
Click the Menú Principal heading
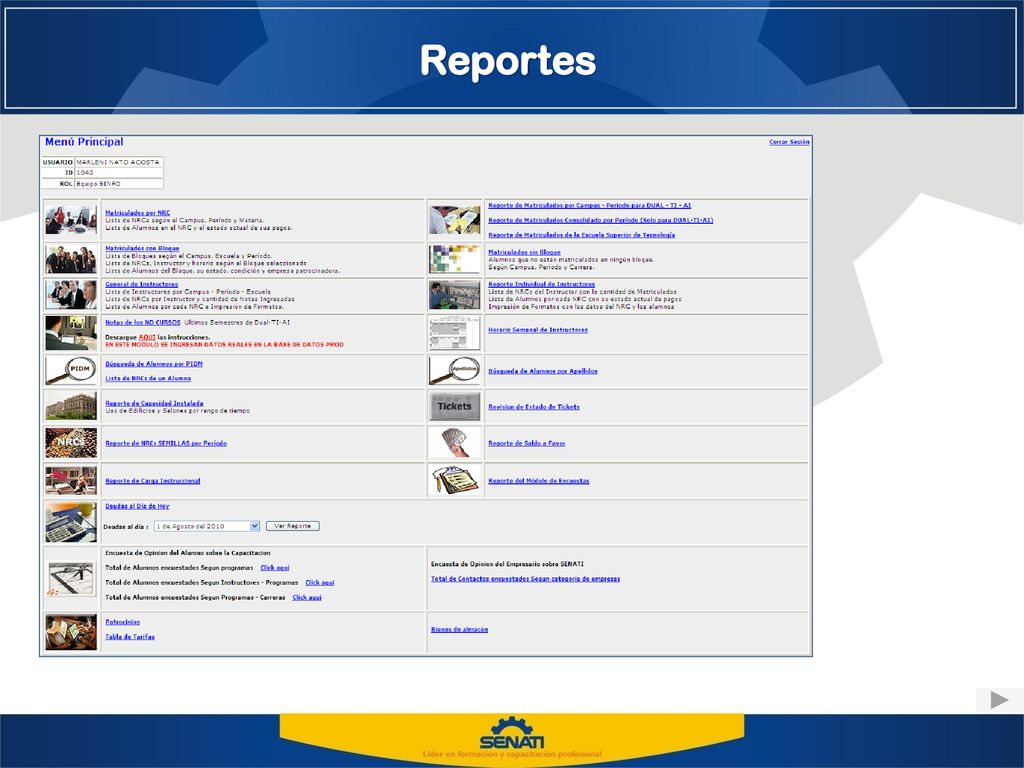(84, 142)
